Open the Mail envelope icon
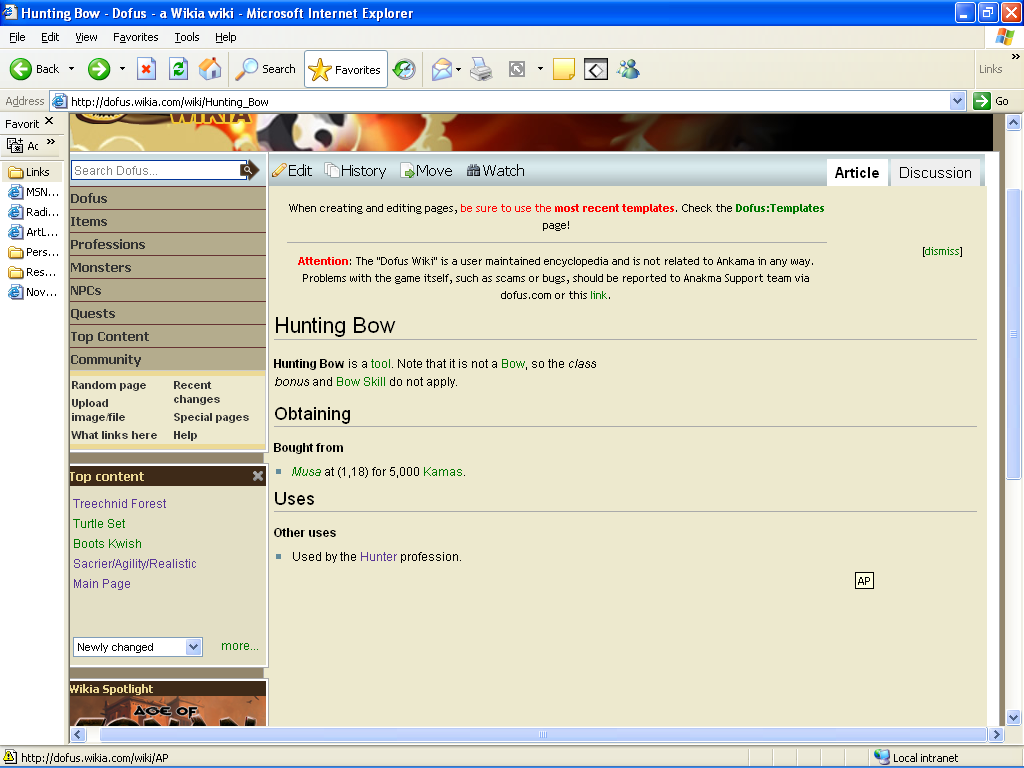 (x=441, y=69)
